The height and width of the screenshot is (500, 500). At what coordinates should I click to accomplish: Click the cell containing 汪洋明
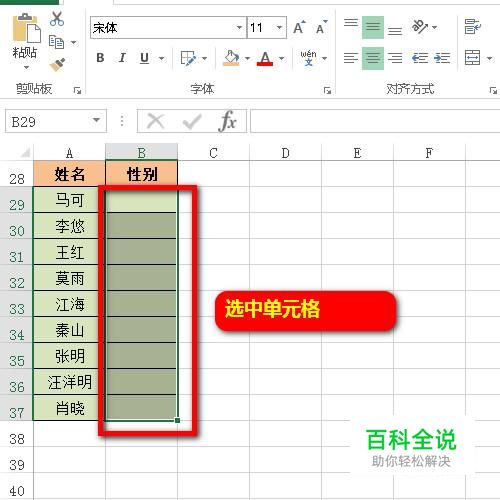click(69, 382)
